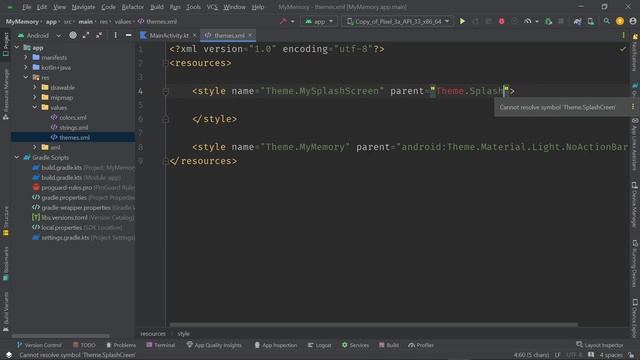Open the Profiler tool window
This screenshot has width=640, height=360.
pyautogui.click(x=421, y=345)
